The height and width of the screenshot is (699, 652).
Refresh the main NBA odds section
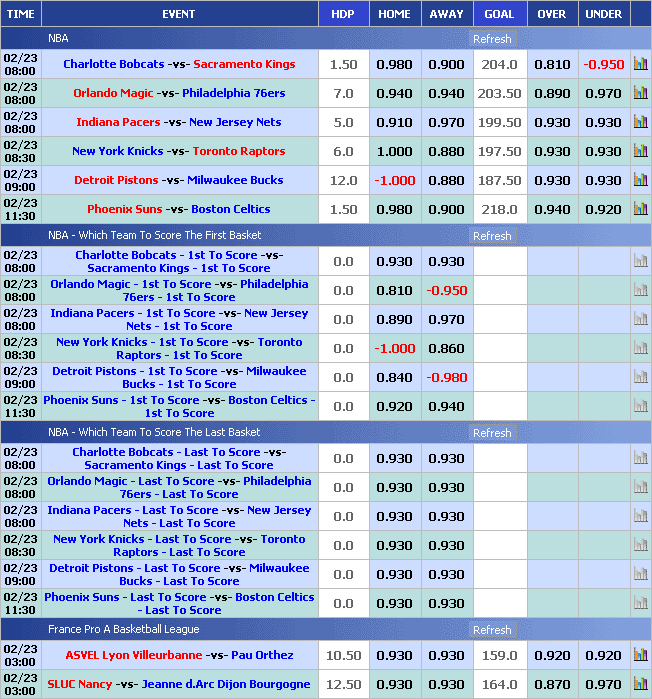click(492, 39)
